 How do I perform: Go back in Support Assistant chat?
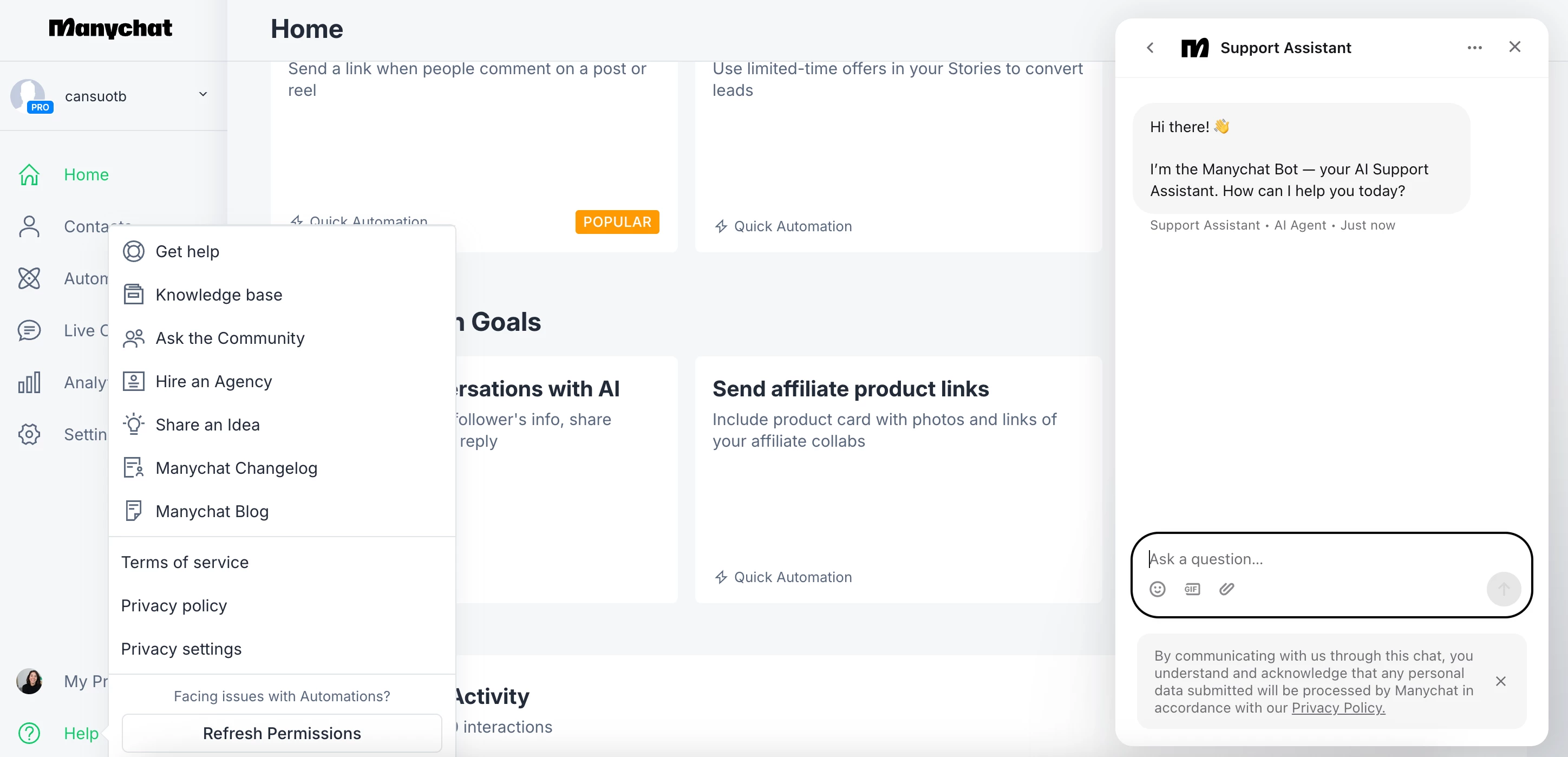(1151, 48)
